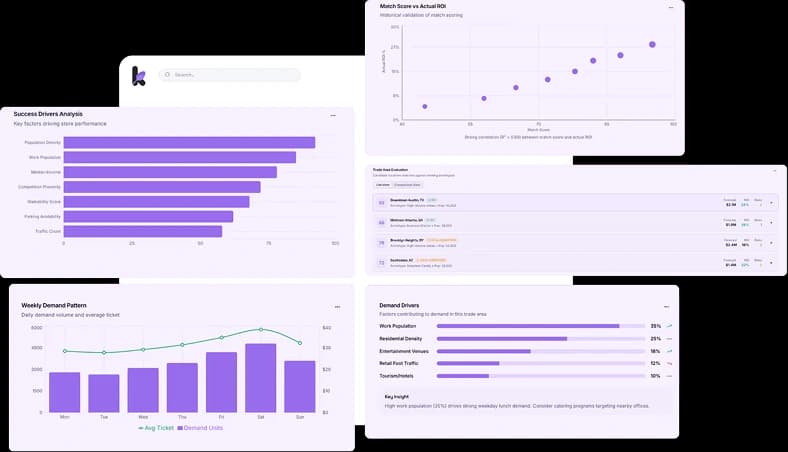Expand the Brooklyn Heights, NY row
This screenshot has width=788, height=452.
click(771, 243)
